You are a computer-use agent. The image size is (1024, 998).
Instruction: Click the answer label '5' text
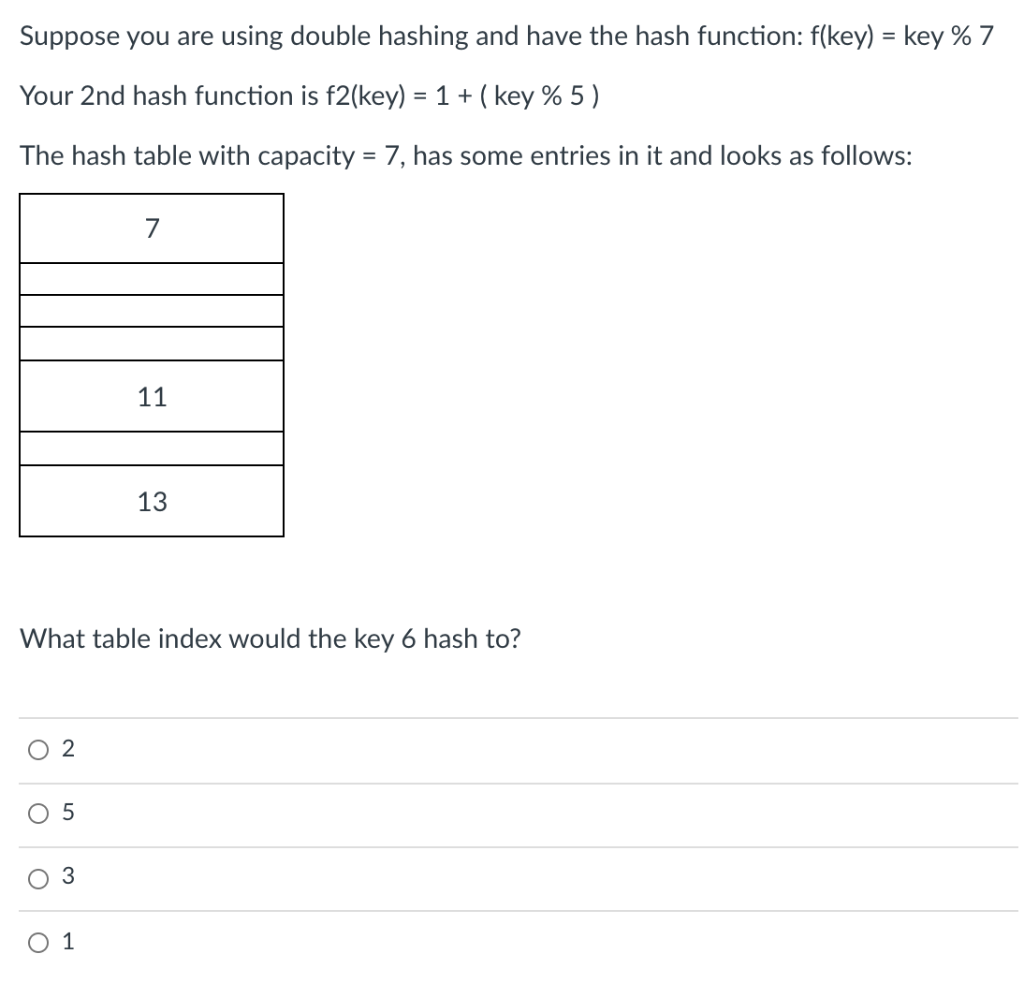pos(68,812)
